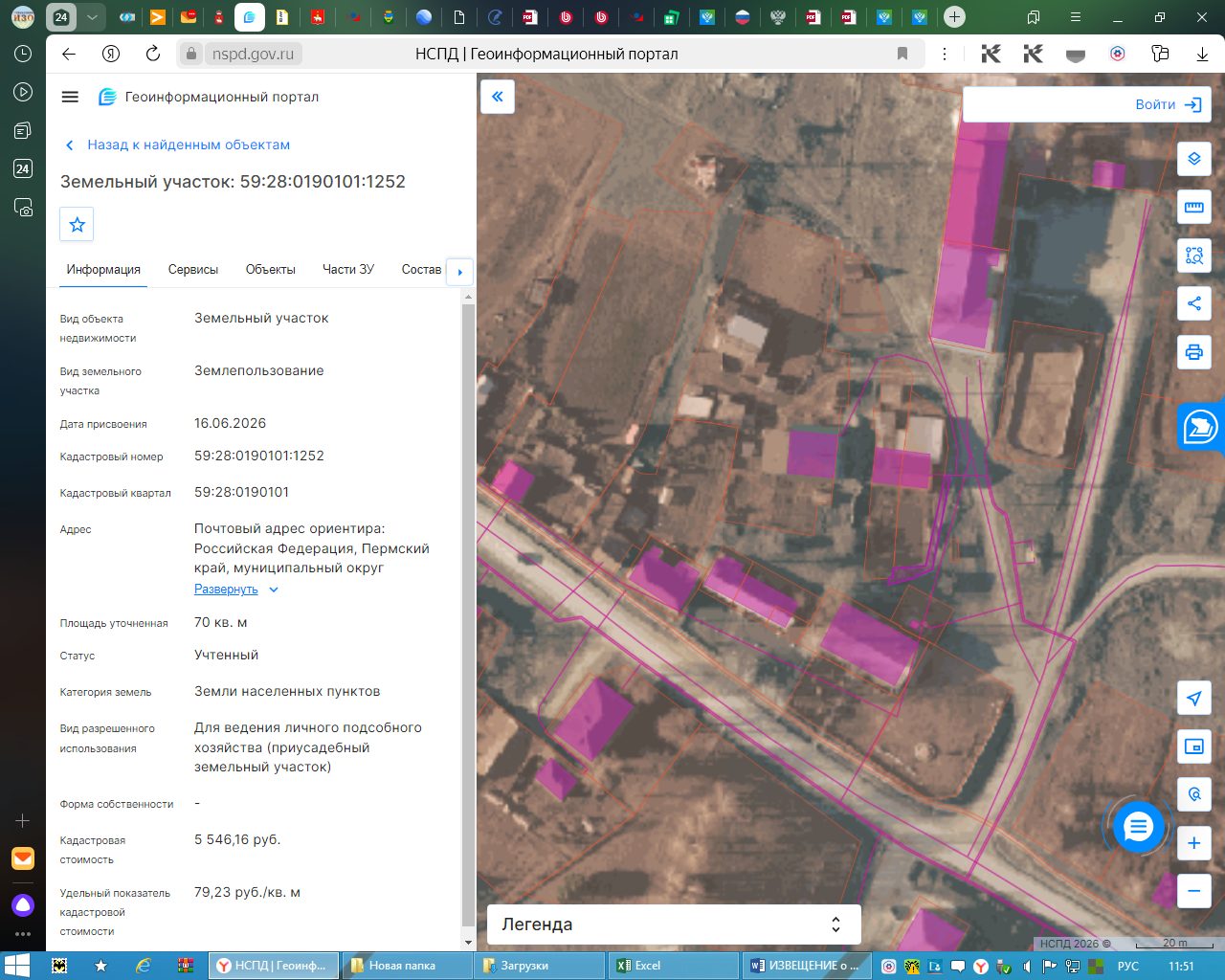Click the РУС language indicator
Screen dimensions: 1225x980
[1128, 966]
